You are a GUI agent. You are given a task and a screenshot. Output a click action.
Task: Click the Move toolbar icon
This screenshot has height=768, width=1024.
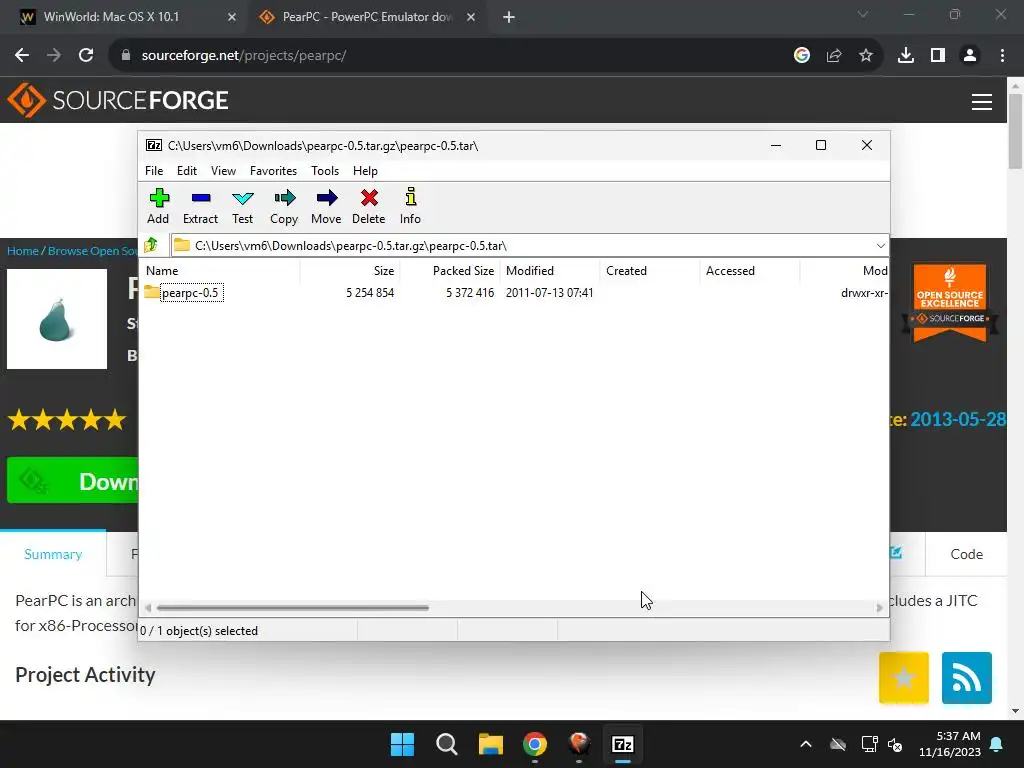326,206
